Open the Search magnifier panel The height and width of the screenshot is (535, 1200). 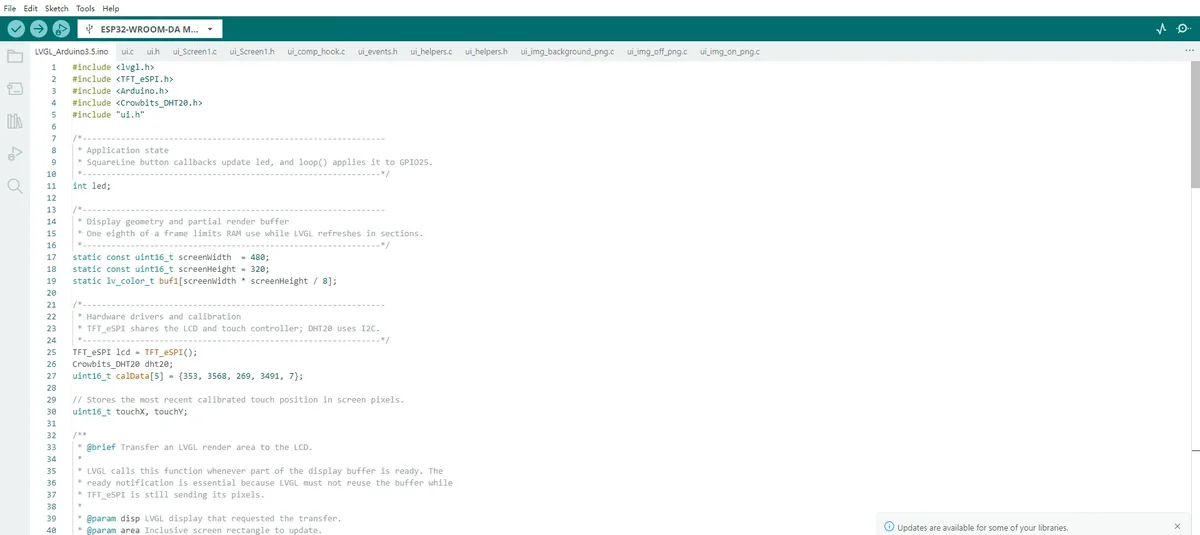(14, 186)
